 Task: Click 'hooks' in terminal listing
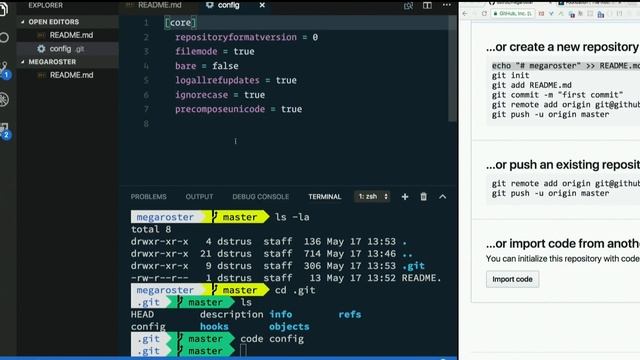tap(214, 327)
